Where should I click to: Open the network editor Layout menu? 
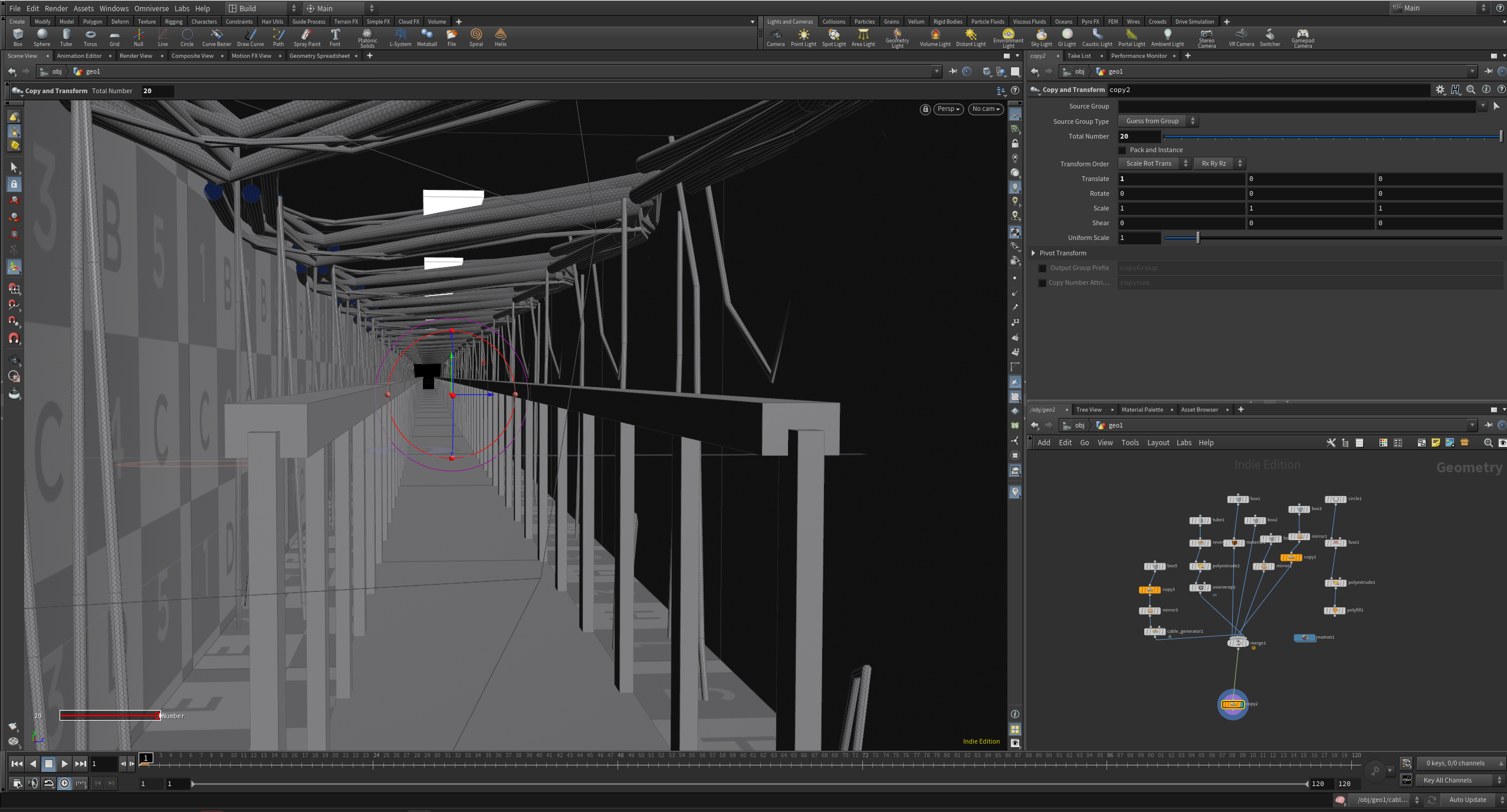(x=1158, y=443)
